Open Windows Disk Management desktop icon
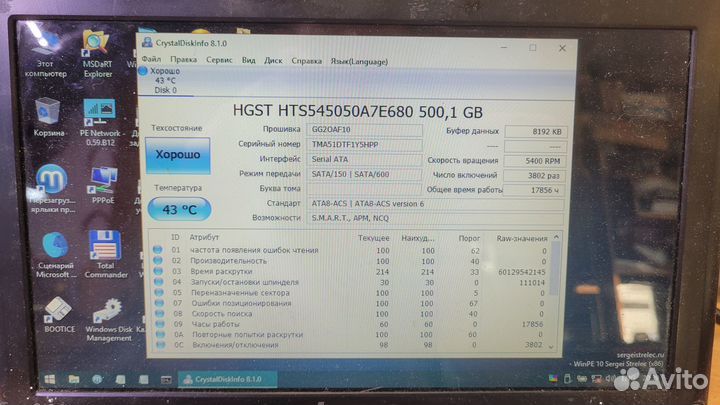Image resolution: width=720 pixels, height=405 pixels. [108, 320]
